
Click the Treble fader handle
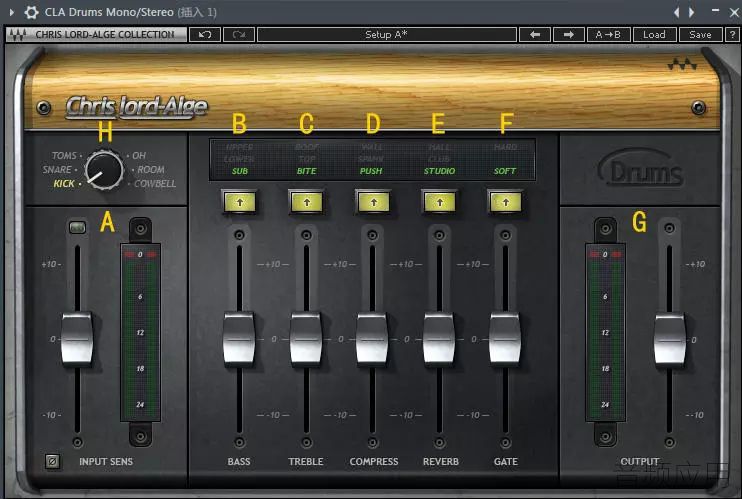coord(306,339)
